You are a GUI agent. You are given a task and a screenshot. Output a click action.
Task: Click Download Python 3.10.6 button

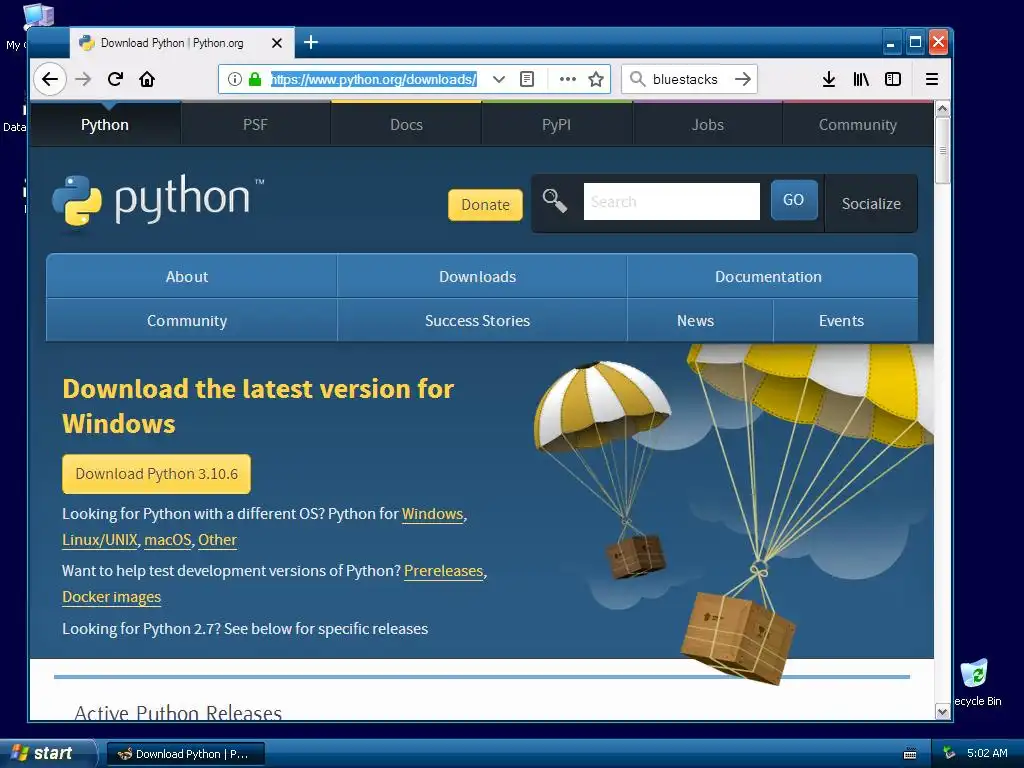[x=156, y=473]
